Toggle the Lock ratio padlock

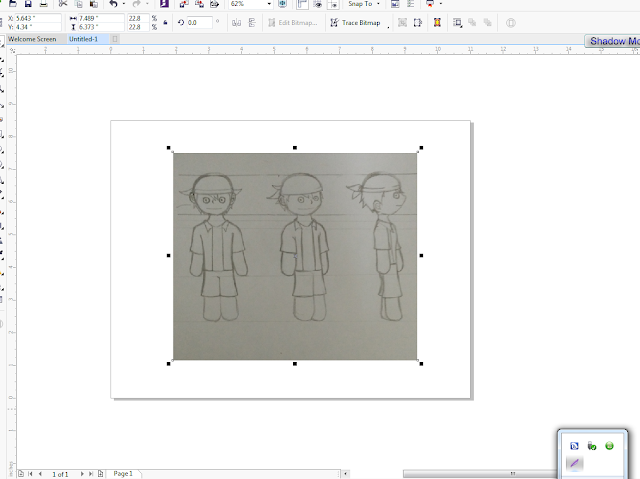point(165,22)
